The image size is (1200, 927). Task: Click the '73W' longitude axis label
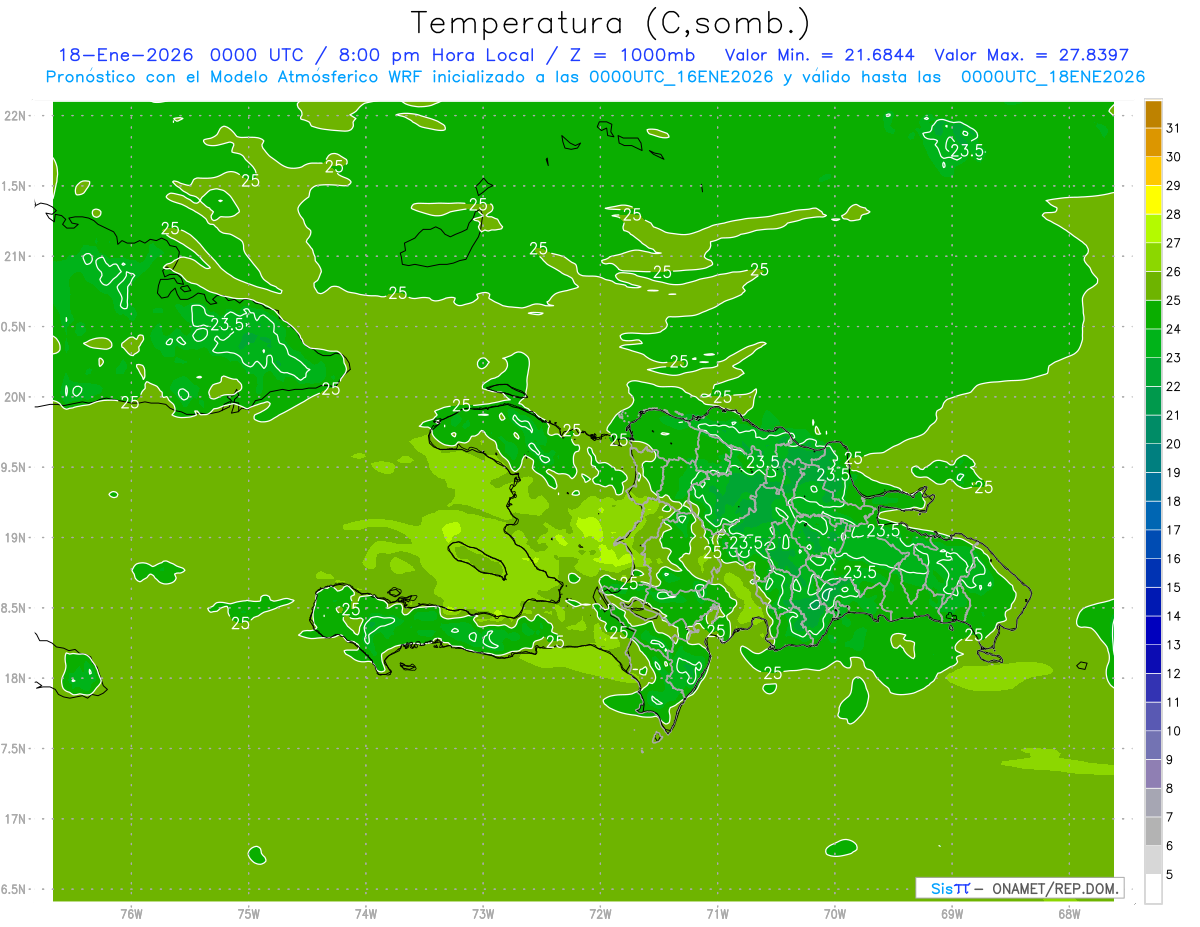point(483,914)
